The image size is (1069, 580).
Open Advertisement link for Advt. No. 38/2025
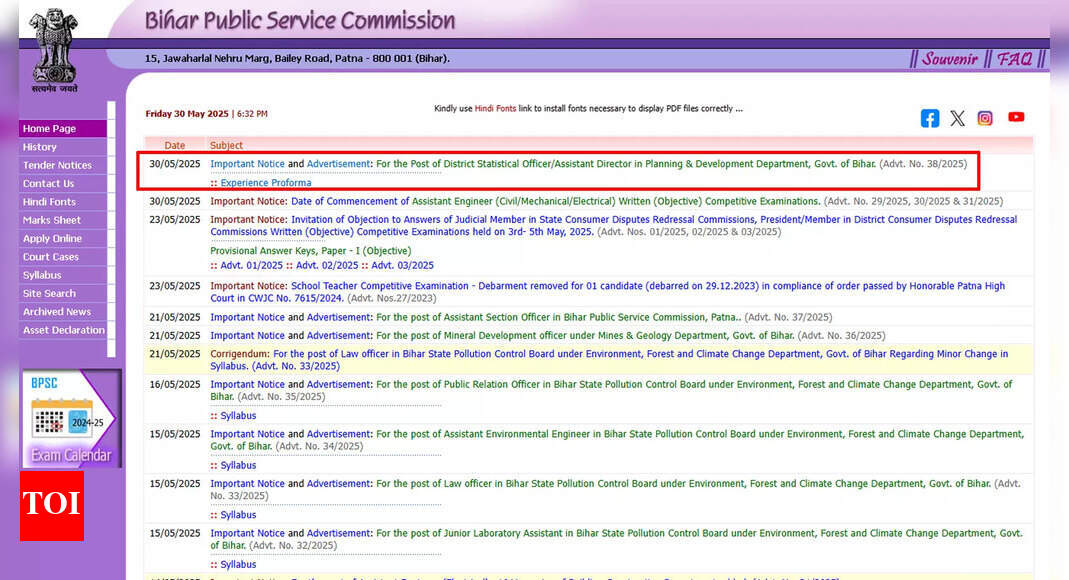click(x=338, y=164)
